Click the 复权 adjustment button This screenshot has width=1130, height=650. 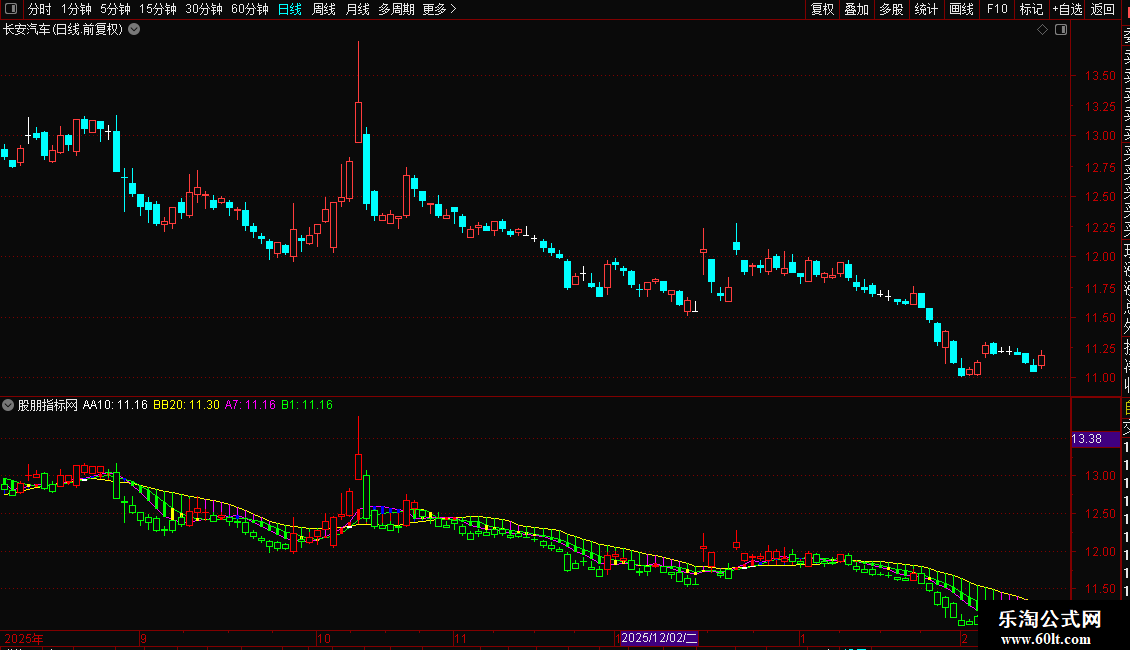(x=822, y=9)
